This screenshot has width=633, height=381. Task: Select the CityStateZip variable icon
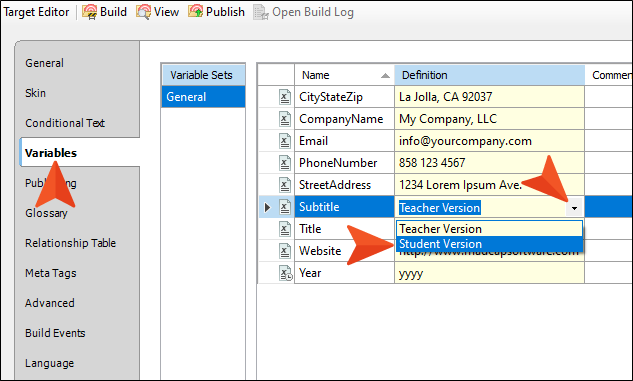pos(285,97)
